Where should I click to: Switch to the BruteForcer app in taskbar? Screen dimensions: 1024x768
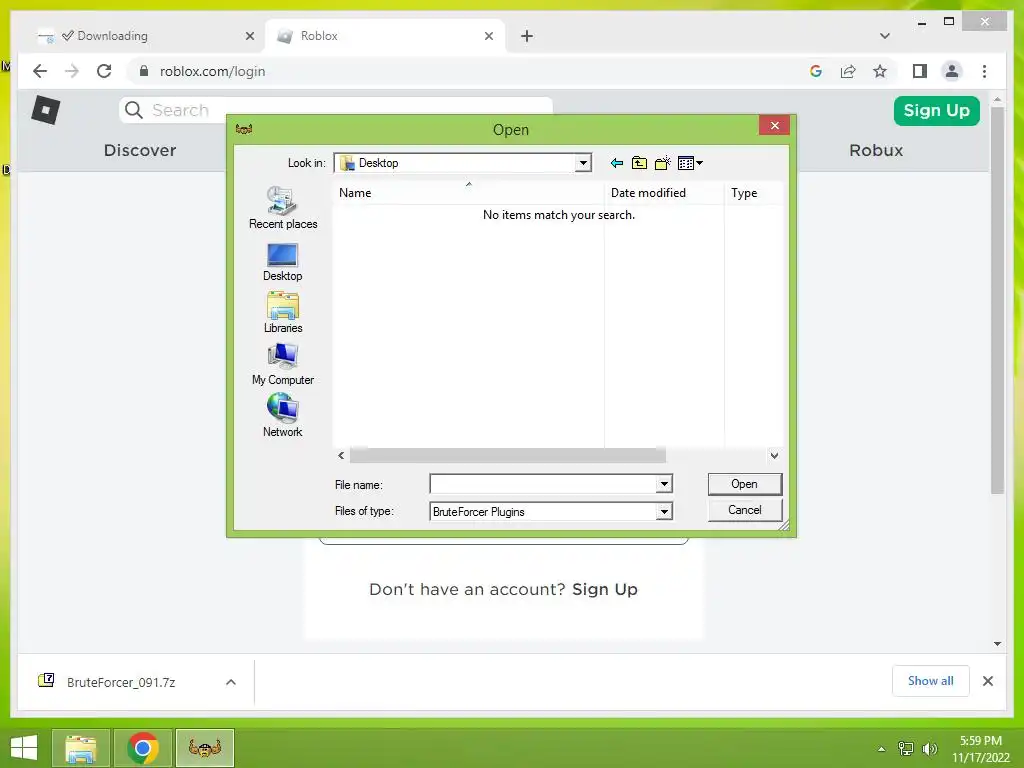204,748
